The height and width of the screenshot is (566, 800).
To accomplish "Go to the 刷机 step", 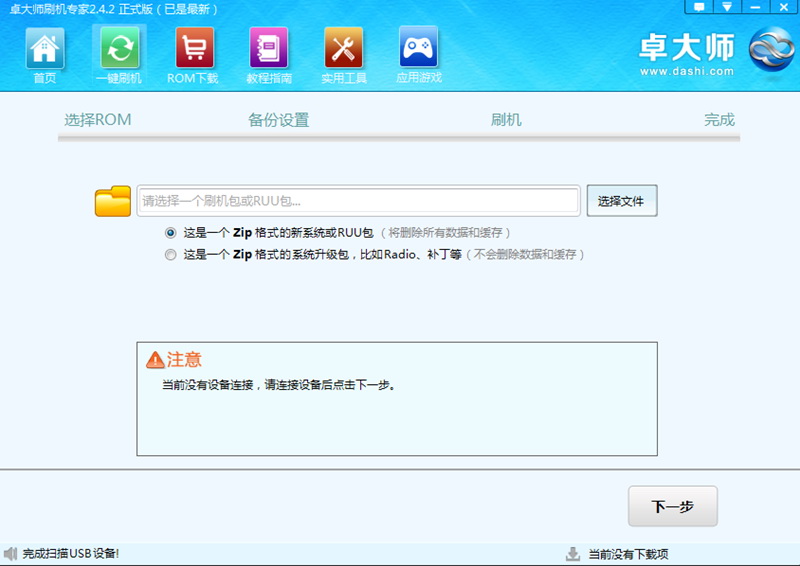I will tap(506, 120).
